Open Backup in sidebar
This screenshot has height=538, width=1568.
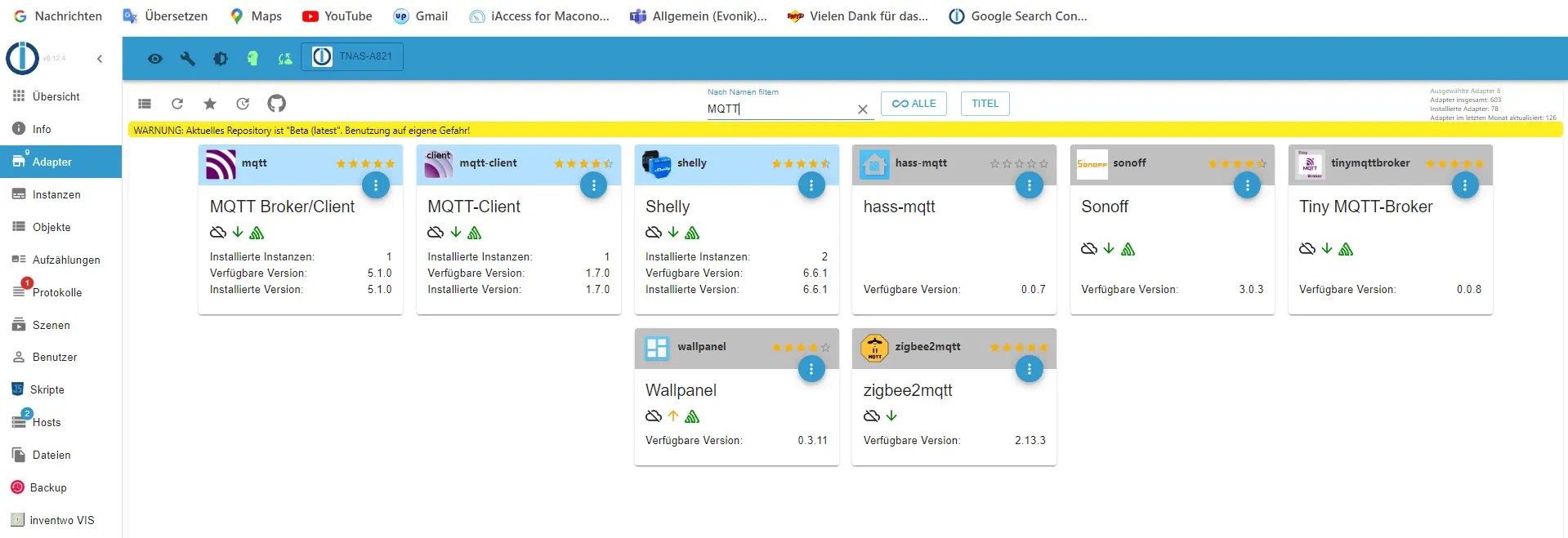61,487
